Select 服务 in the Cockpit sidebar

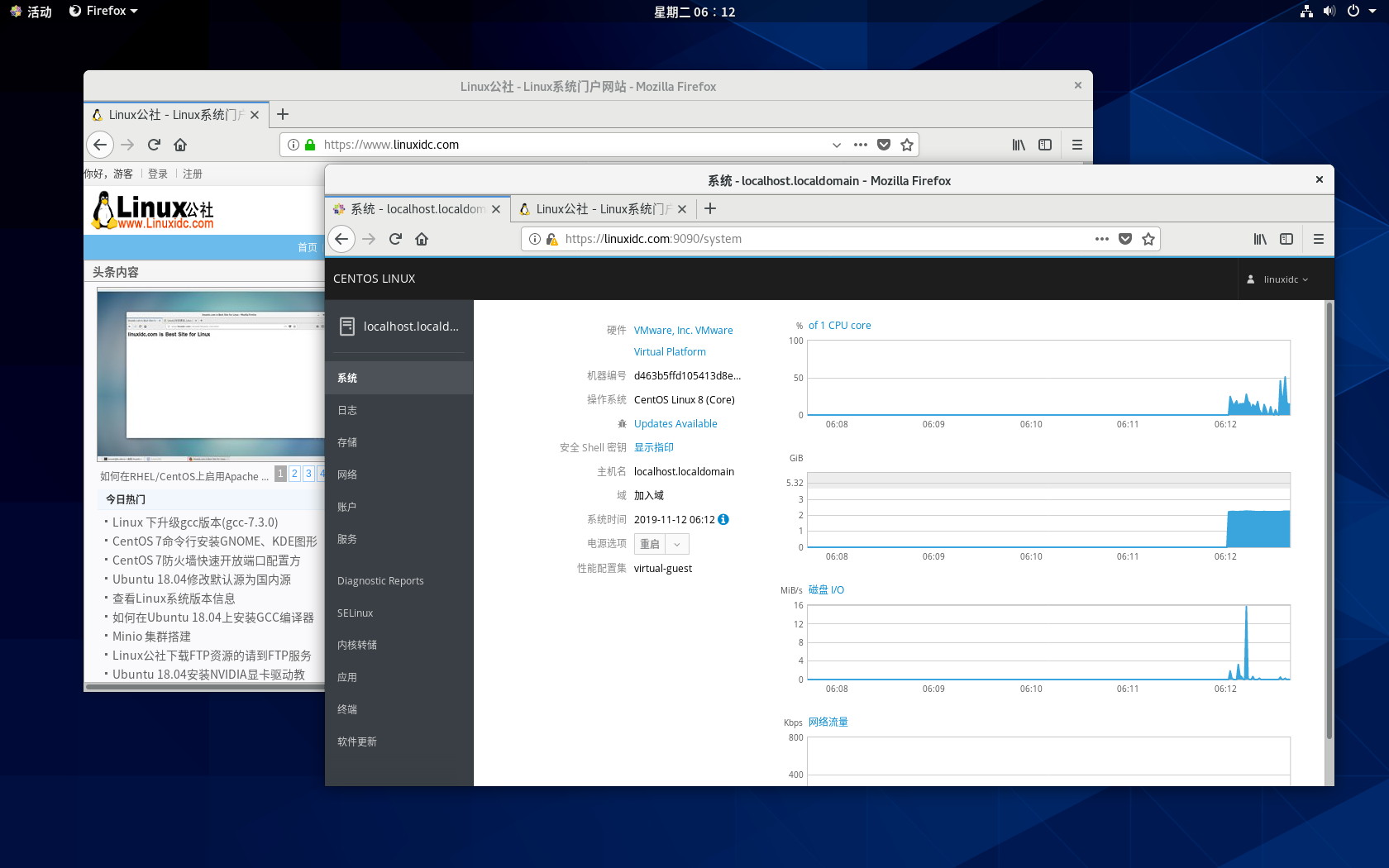coord(399,539)
